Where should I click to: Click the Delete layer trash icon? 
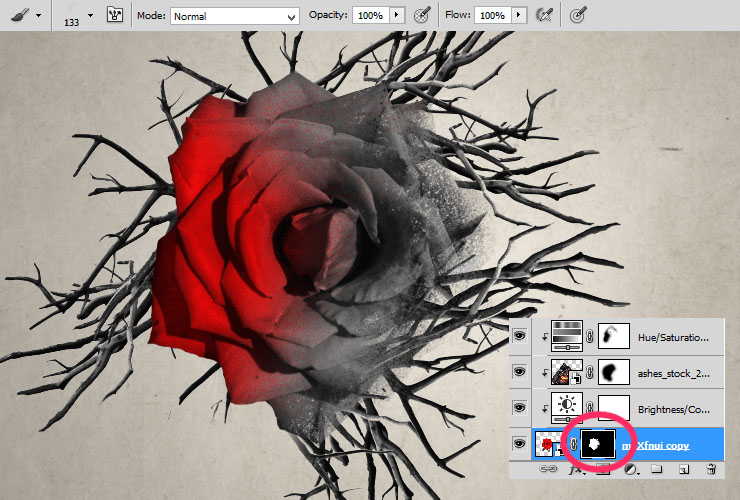point(710,468)
